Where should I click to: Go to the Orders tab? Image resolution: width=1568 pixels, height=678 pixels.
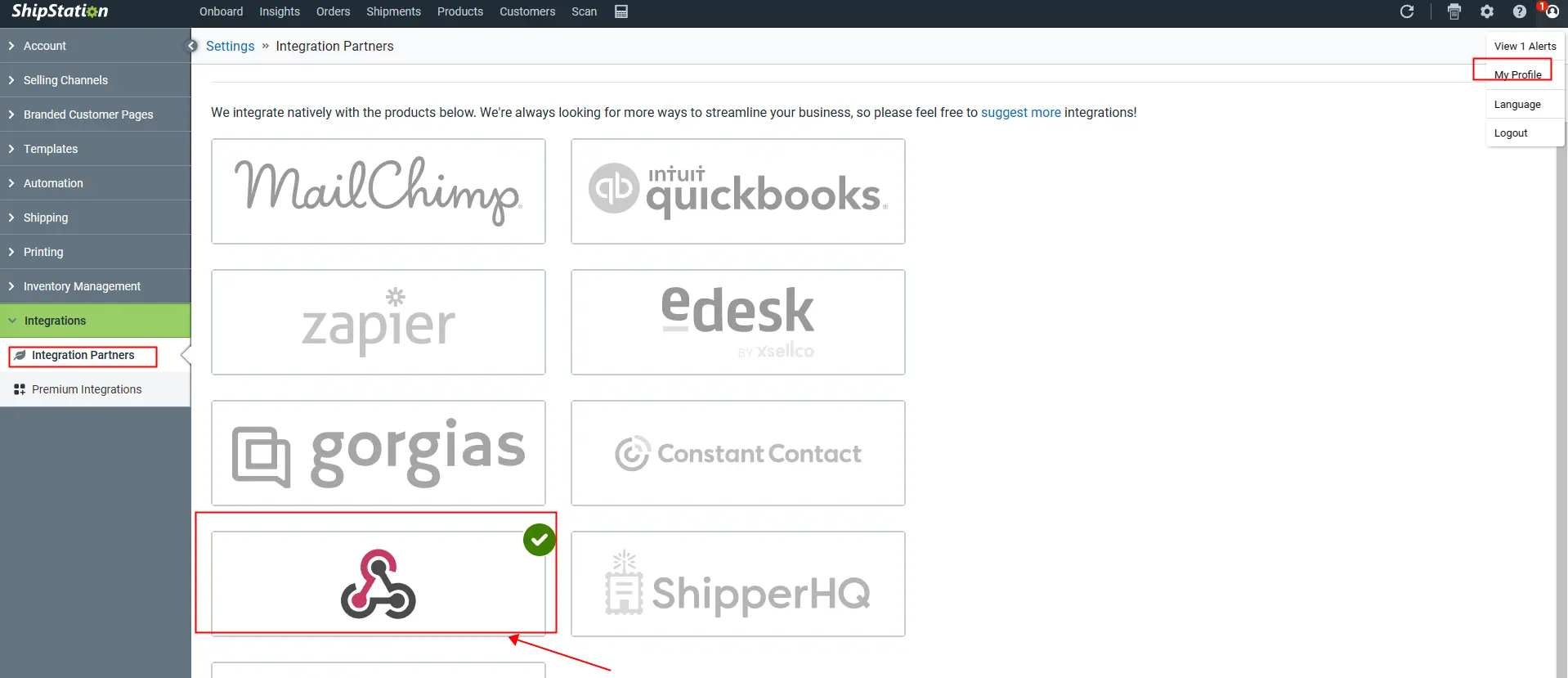click(333, 11)
